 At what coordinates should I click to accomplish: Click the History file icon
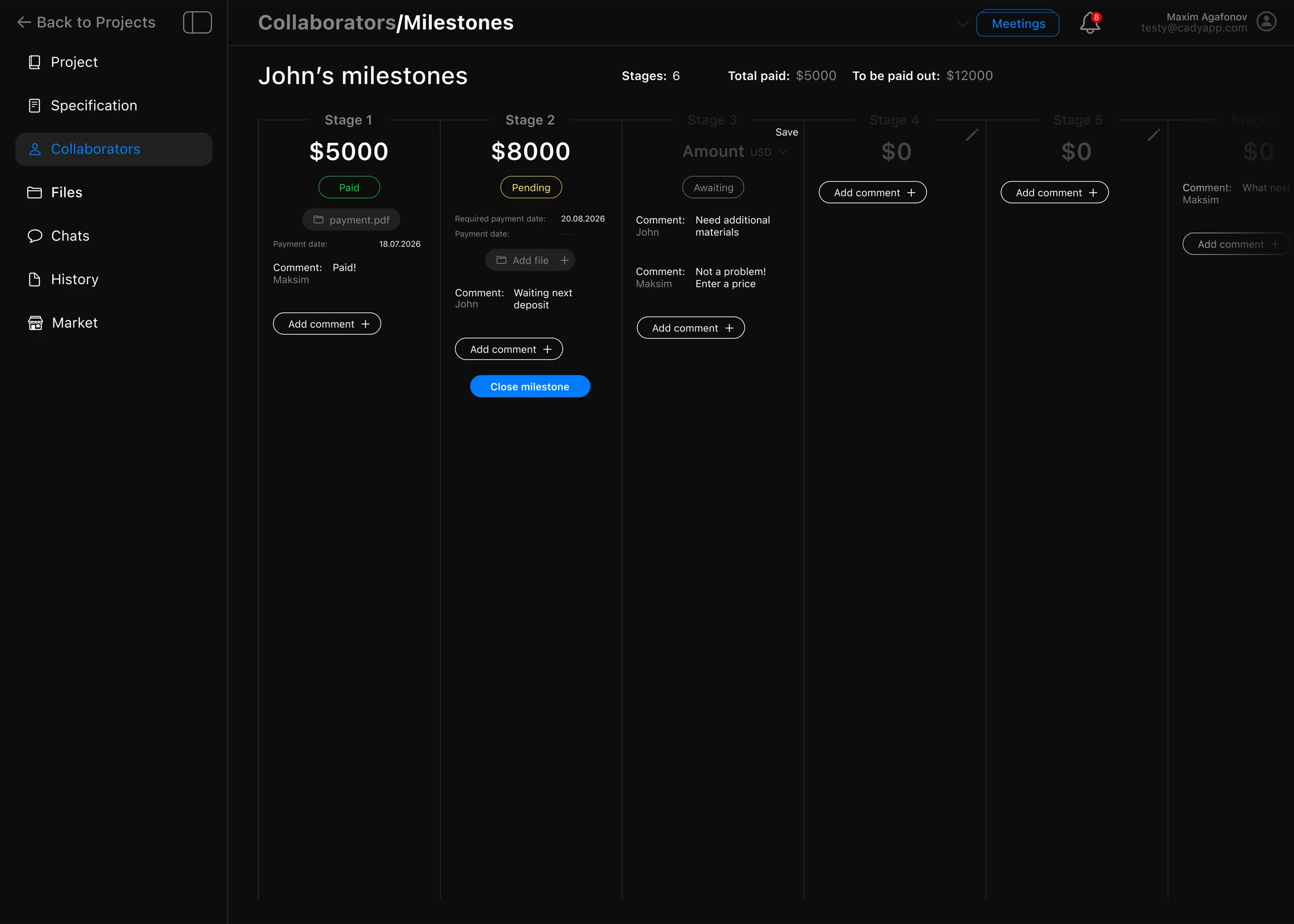[x=35, y=279]
